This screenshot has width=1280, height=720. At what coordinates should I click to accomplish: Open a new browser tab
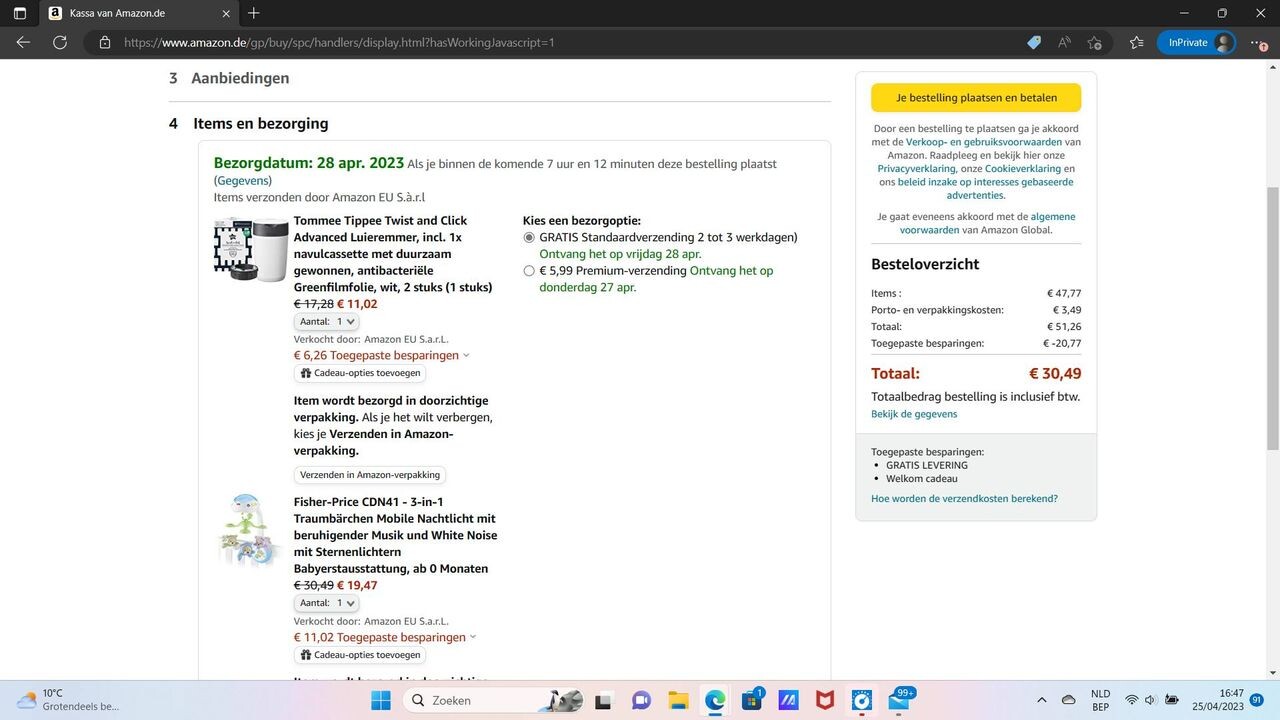click(x=254, y=13)
